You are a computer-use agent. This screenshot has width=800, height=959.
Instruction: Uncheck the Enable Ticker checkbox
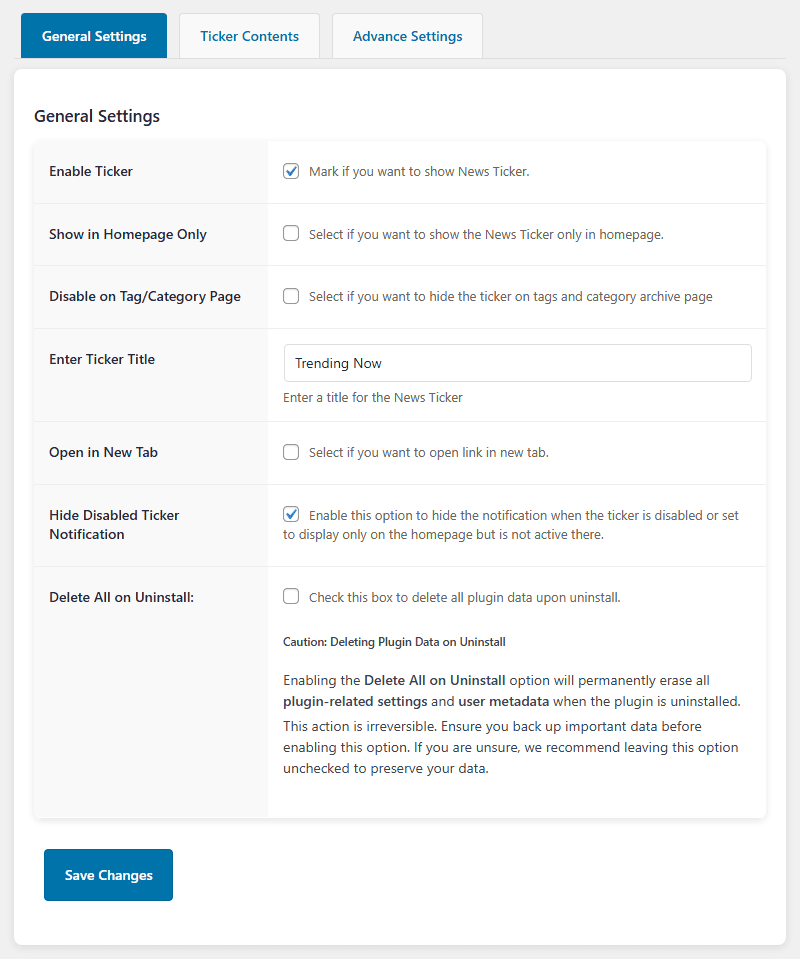(x=290, y=171)
